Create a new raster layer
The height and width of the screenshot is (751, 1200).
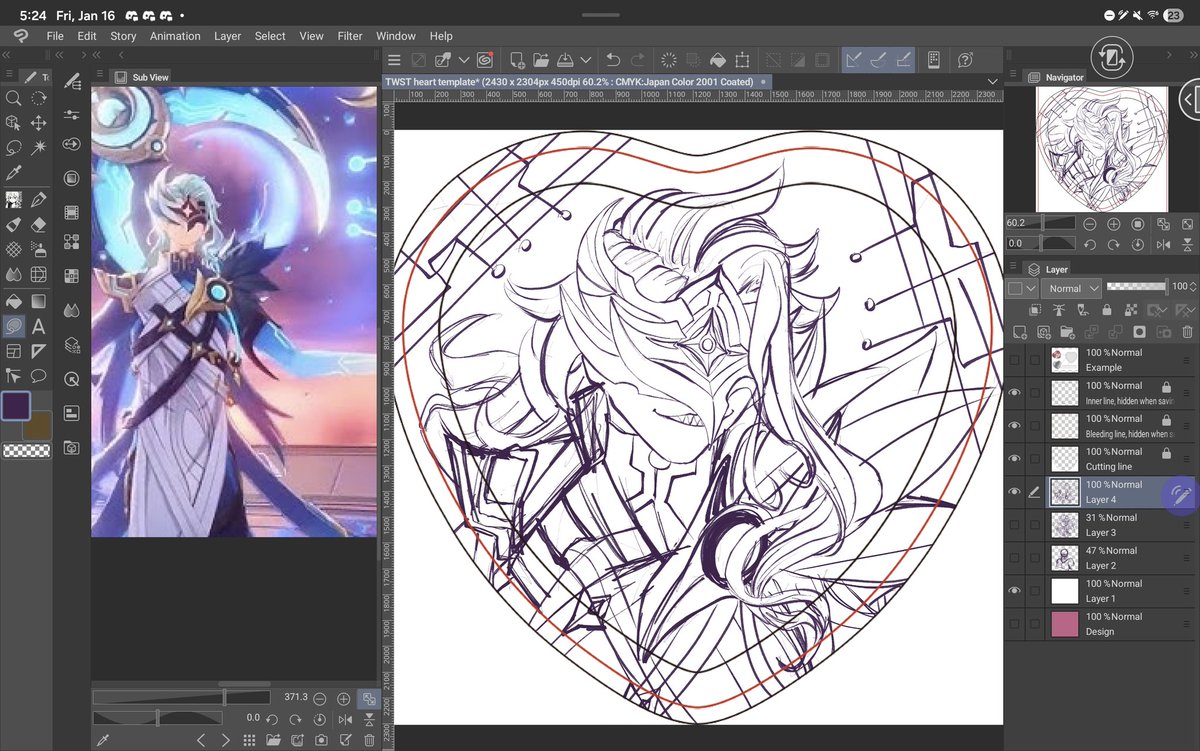click(x=1019, y=332)
